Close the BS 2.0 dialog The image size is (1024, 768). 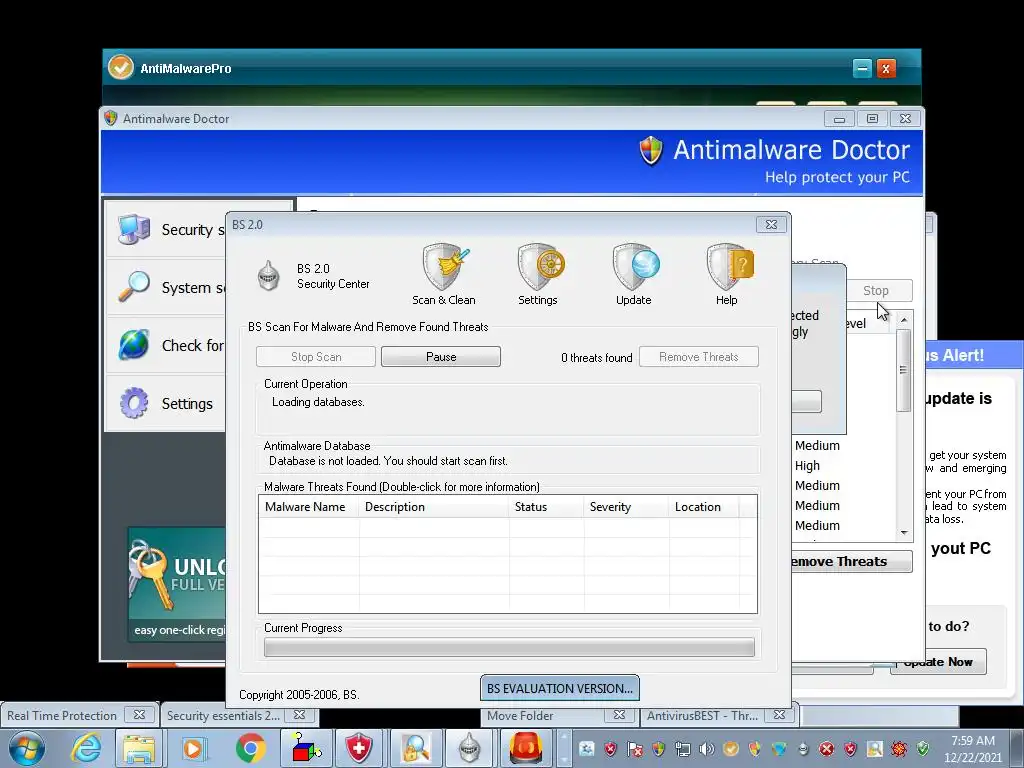pos(771,225)
